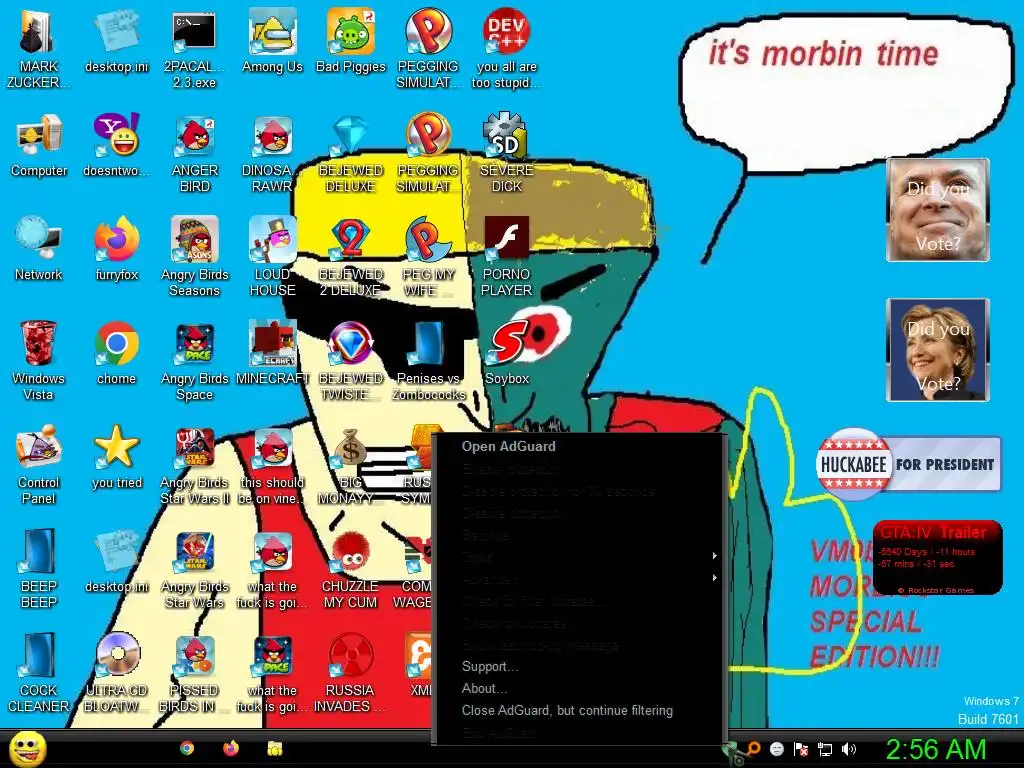The width and height of the screenshot is (1024, 768).
Task: Launch the Bad Piggies game icon
Action: click(351, 42)
